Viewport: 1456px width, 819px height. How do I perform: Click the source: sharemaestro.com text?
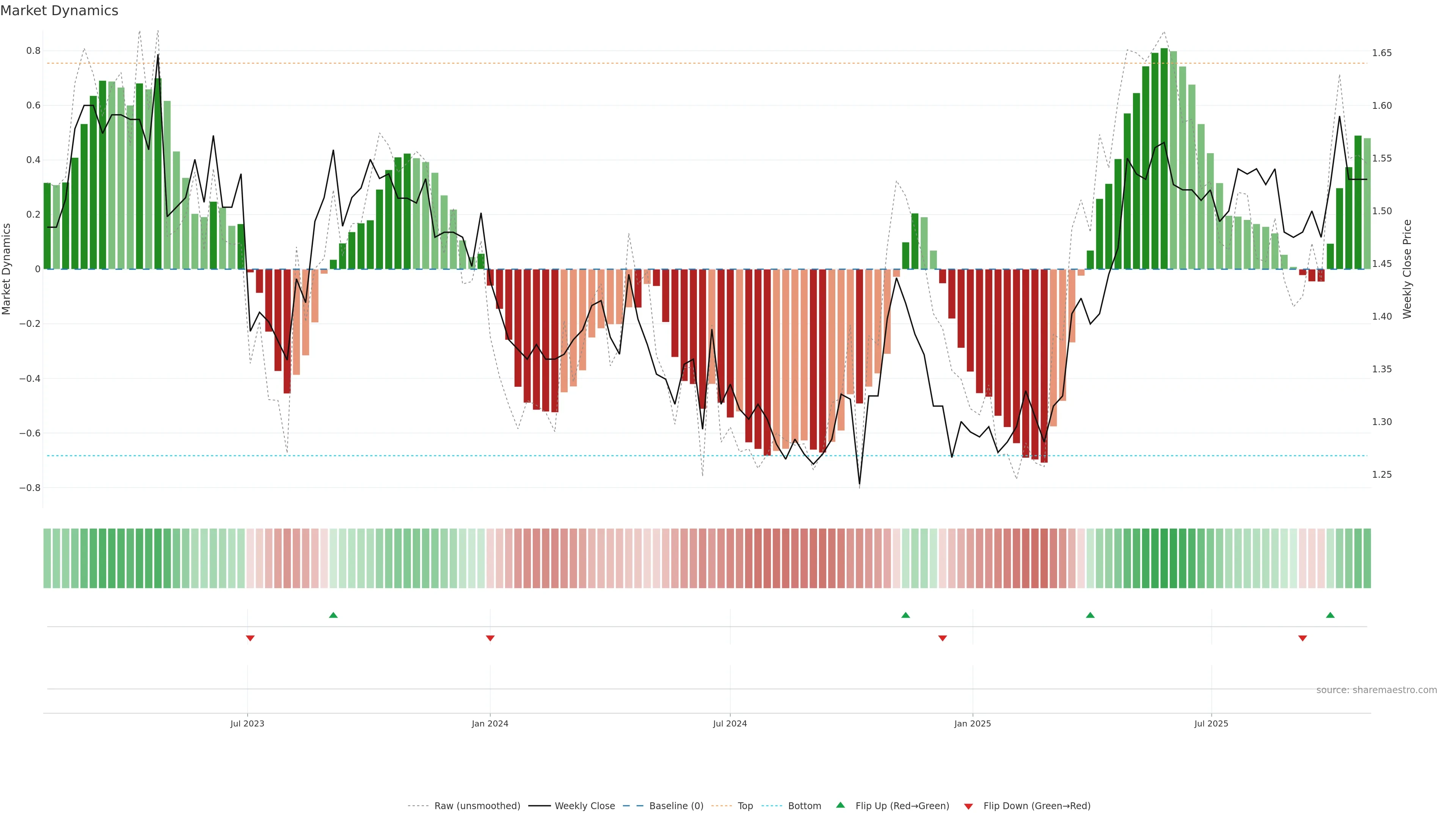[x=1376, y=690]
